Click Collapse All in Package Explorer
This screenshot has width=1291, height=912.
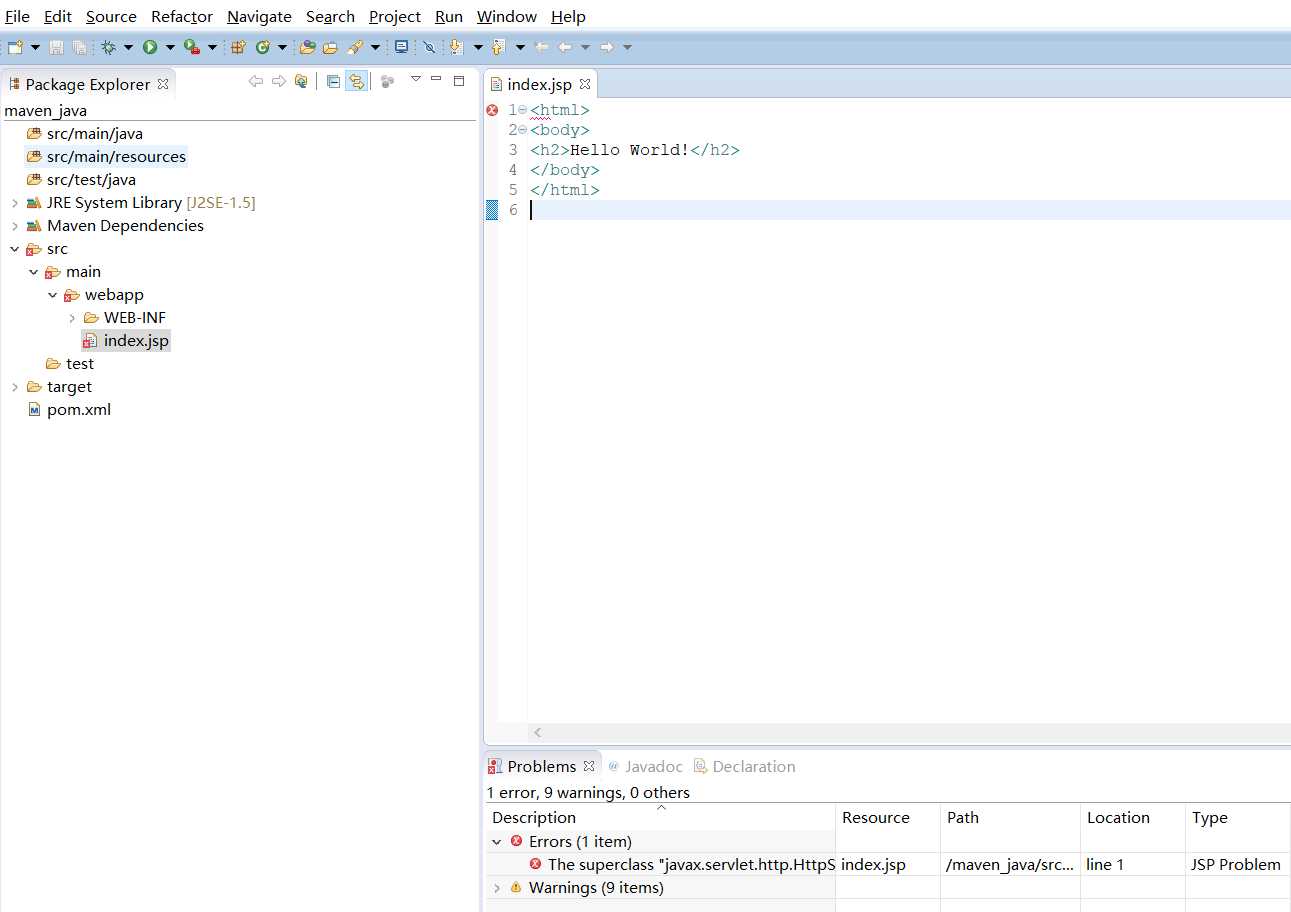333,81
